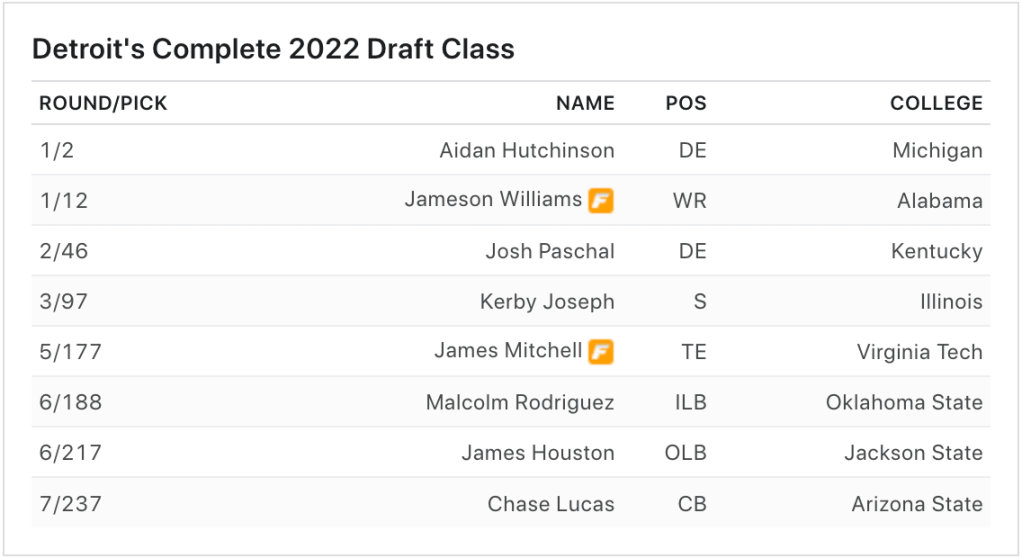Image resolution: width=1022 pixels, height=558 pixels.
Task: Select the Jackson State college cell
Action: [913, 453]
